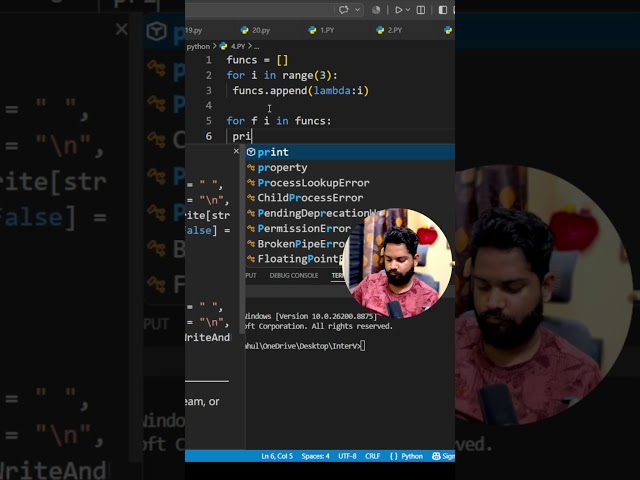Select the 'property' autocomplete suggestion

click(x=350, y=167)
